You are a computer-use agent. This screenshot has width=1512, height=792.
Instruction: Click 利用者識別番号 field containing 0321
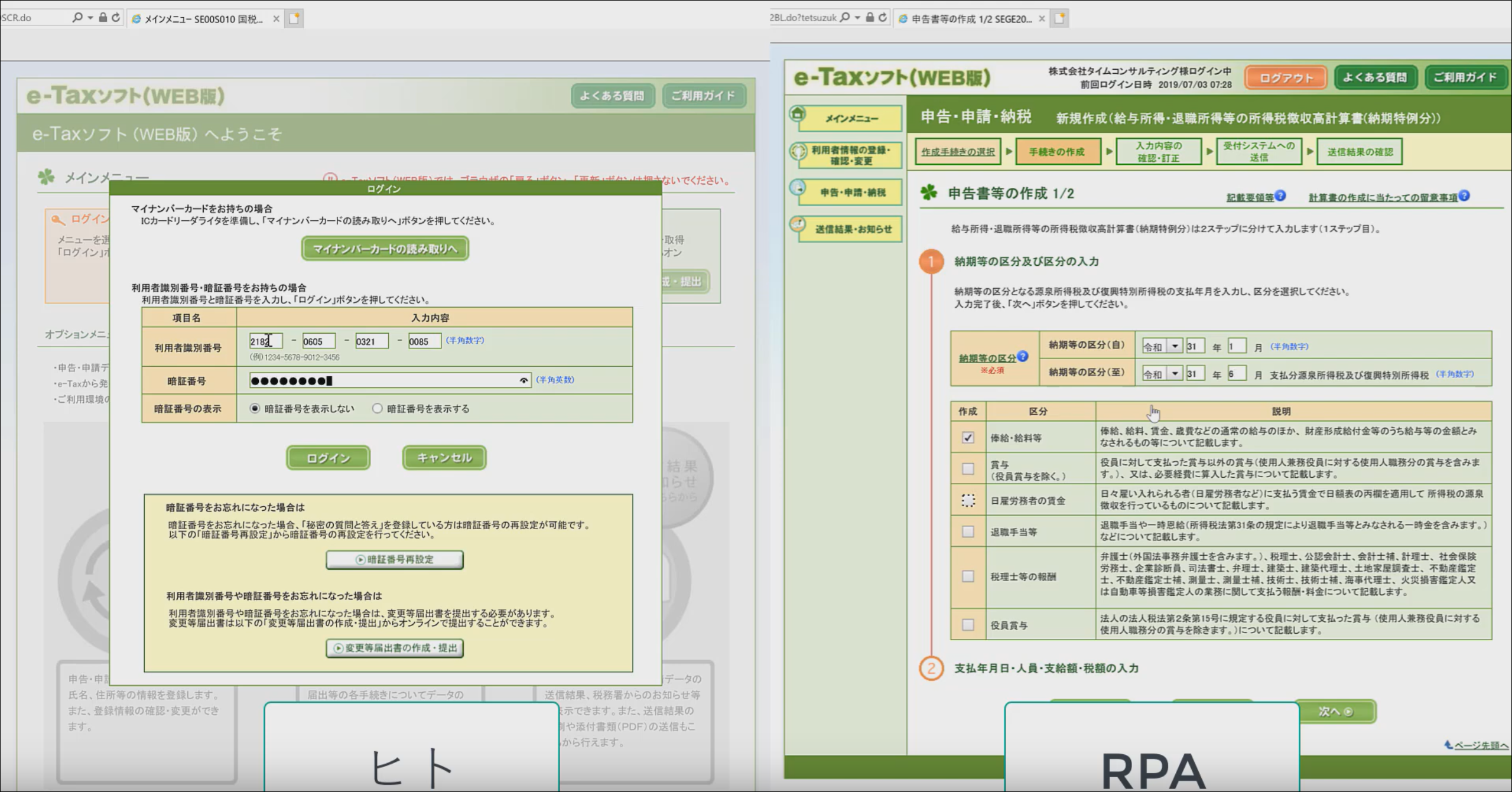pyautogui.click(x=372, y=341)
